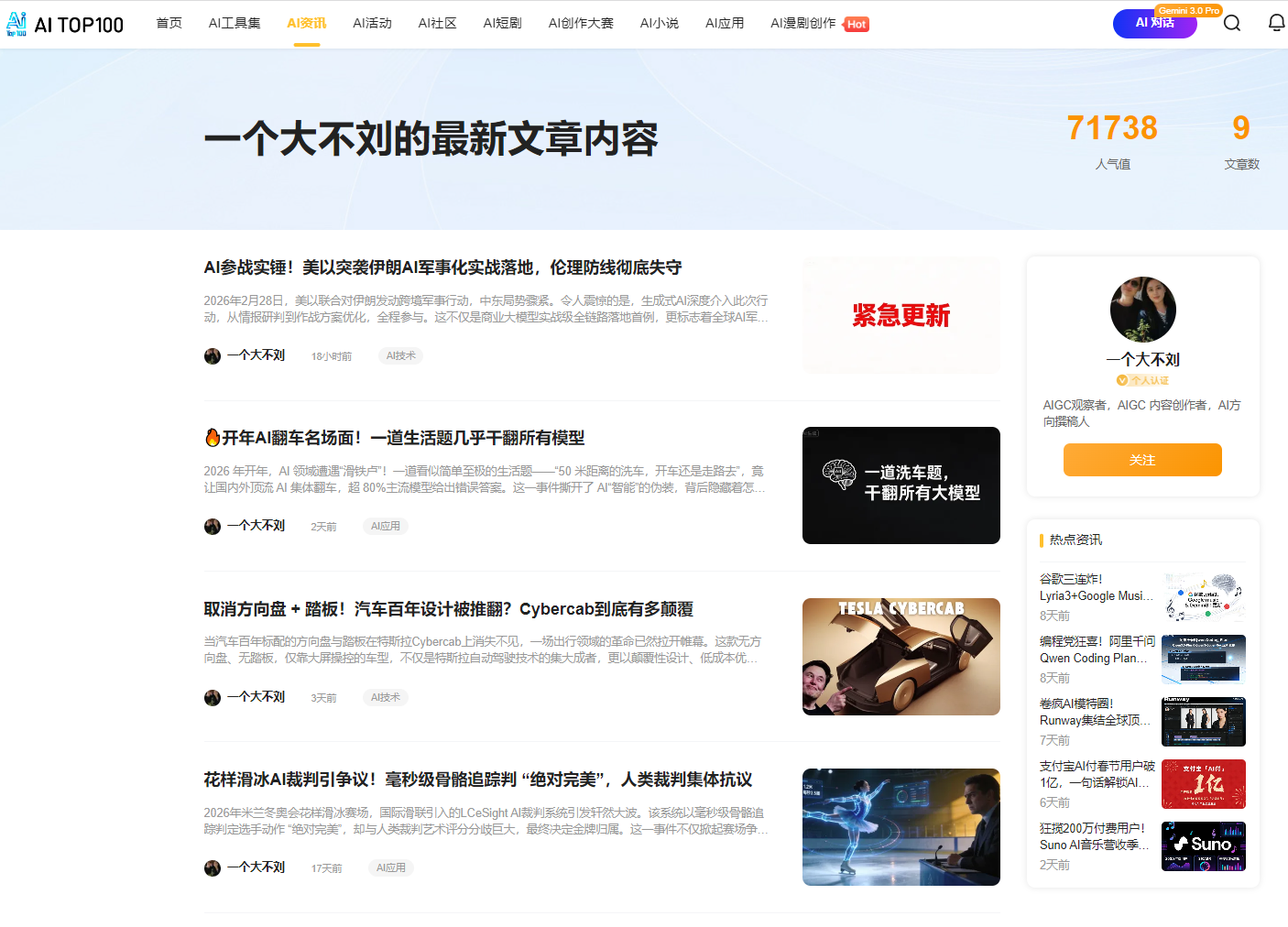Click author avatar under the figure skating article
This screenshot has height=927, width=1288.
pyautogui.click(x=213, y=867)
